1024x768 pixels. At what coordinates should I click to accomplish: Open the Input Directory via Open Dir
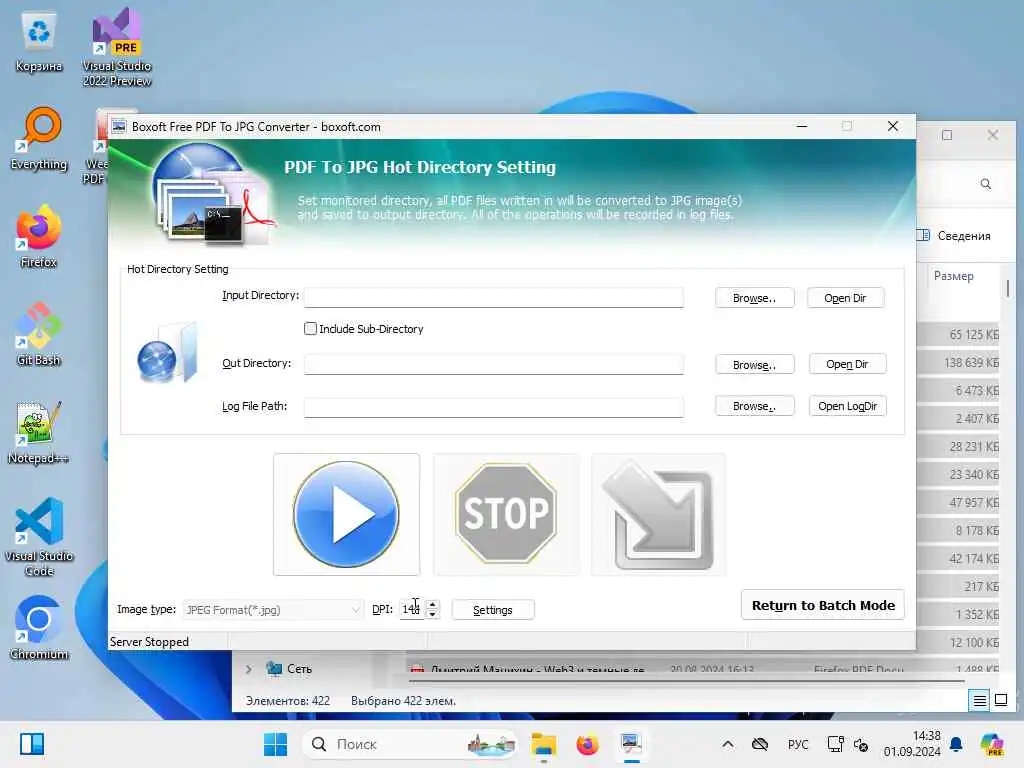pyautogui.click(x=845, y=298)
